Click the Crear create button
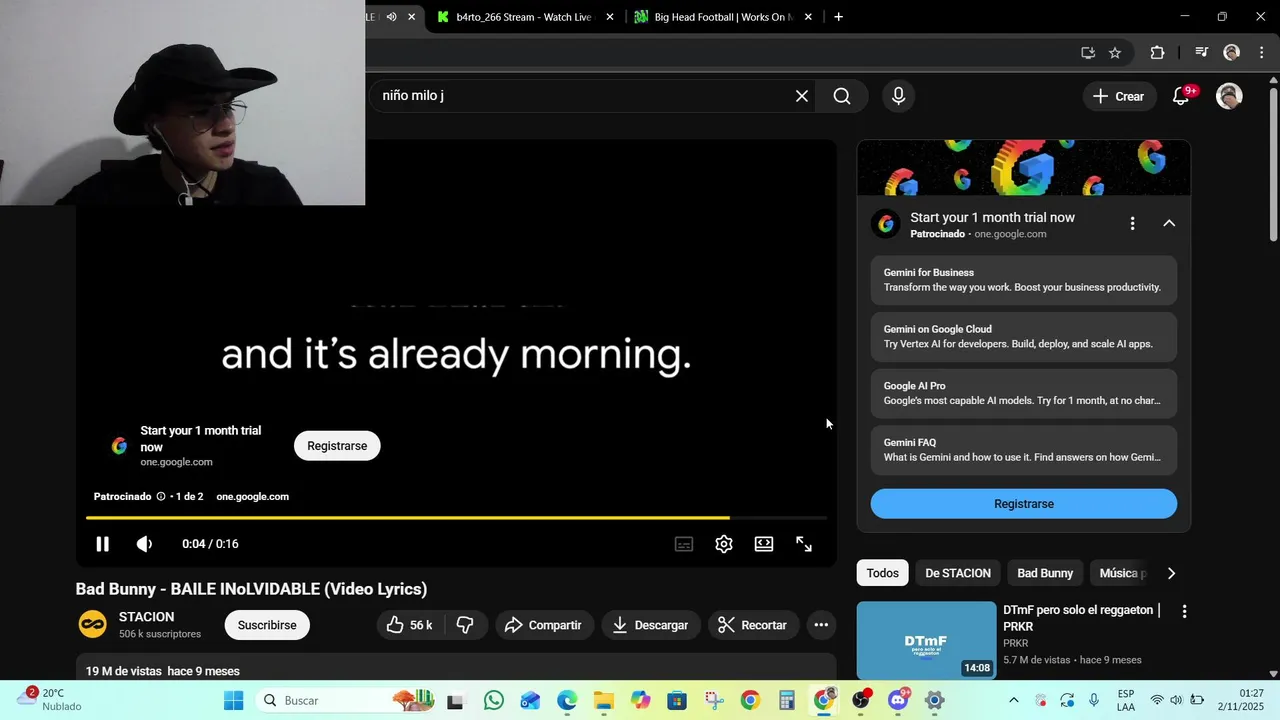Screen dimensions: 1280x720 point(1118,96)
